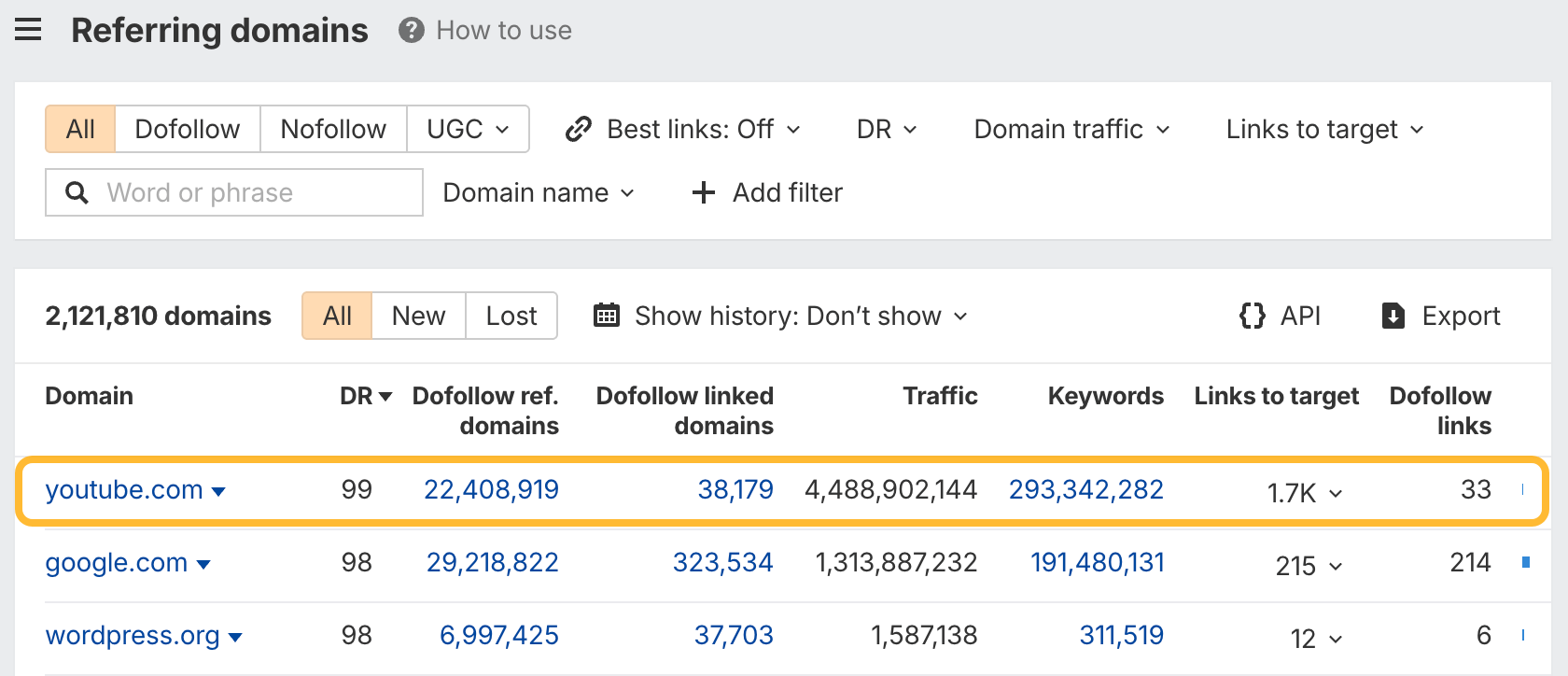Click the API curly braces icon

[x=1252, y=316]
